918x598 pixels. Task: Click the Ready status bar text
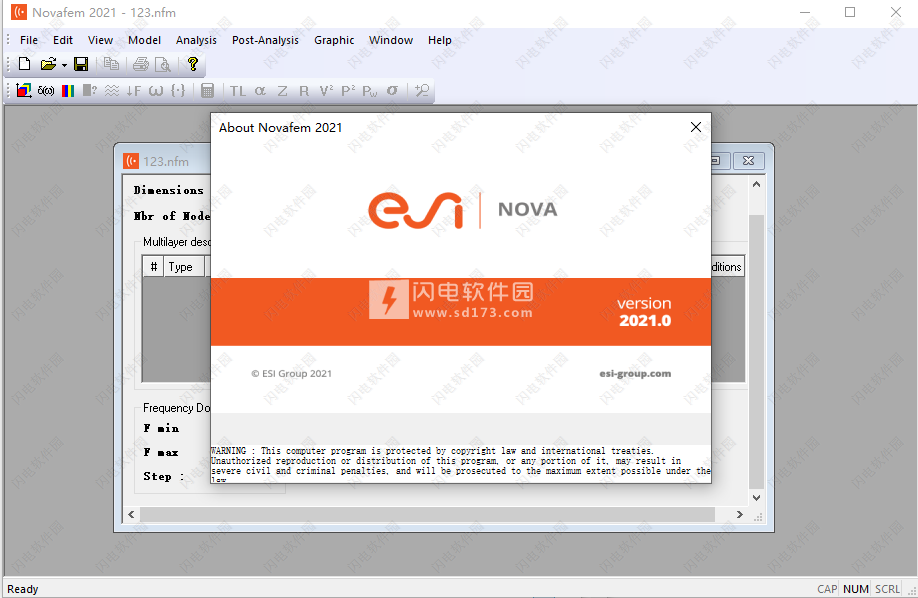coord(23,589)
